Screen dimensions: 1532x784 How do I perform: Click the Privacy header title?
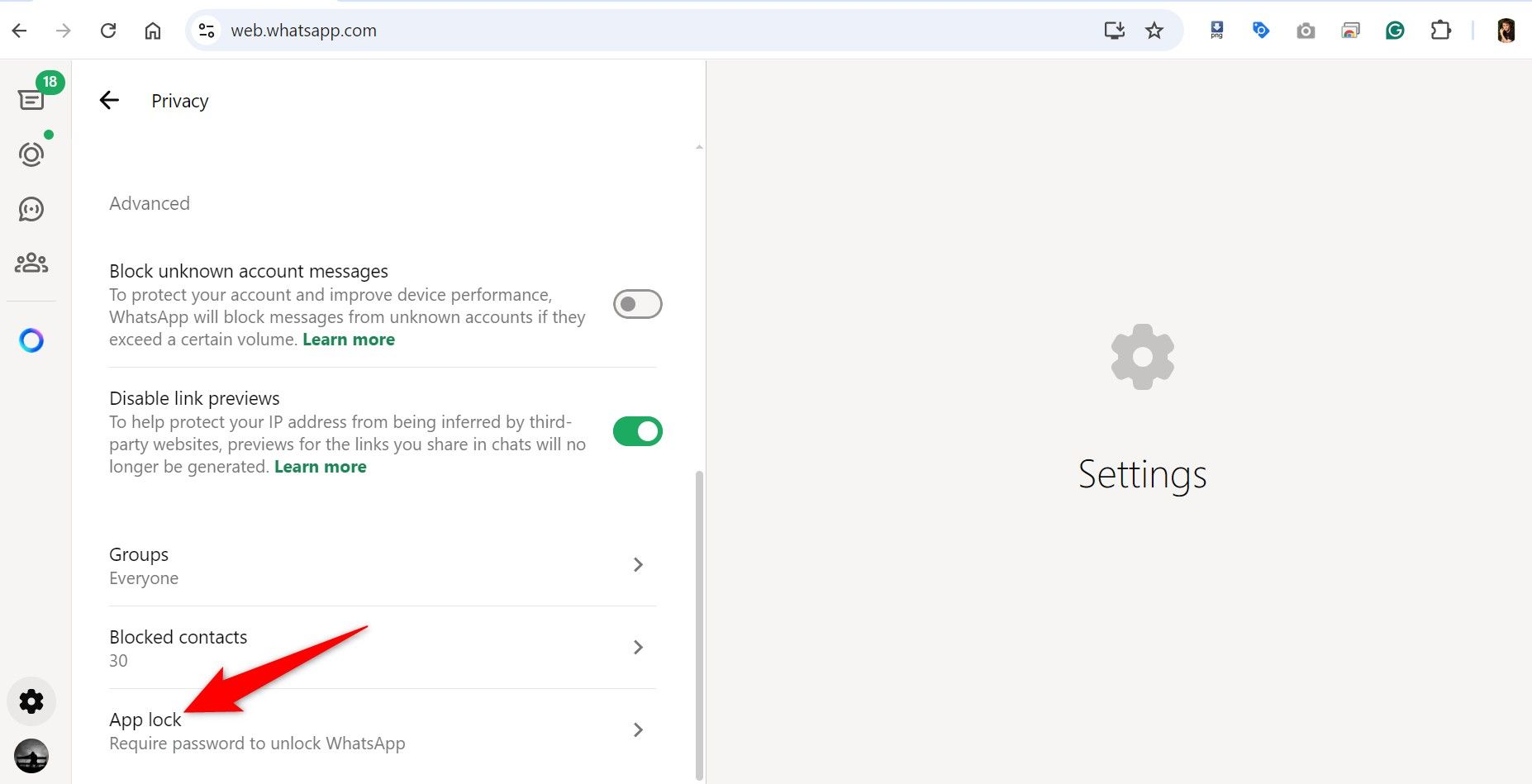point(180,101)
